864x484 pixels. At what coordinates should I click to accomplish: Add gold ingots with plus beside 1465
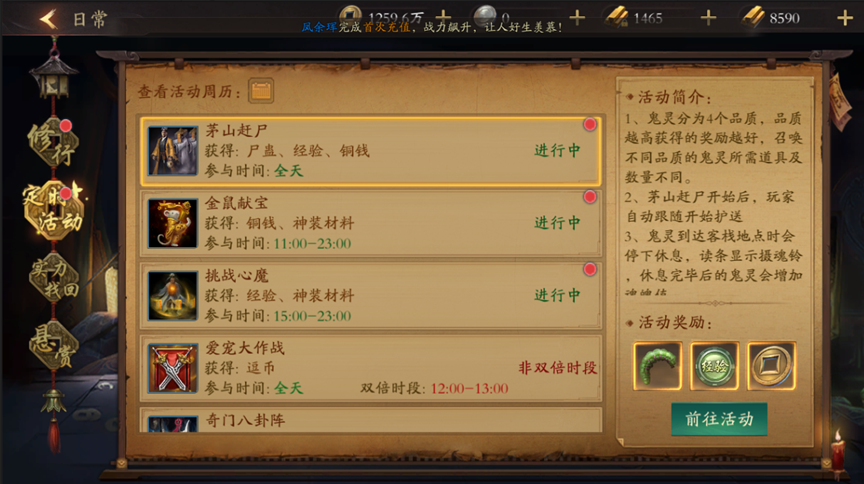(708, 18)
